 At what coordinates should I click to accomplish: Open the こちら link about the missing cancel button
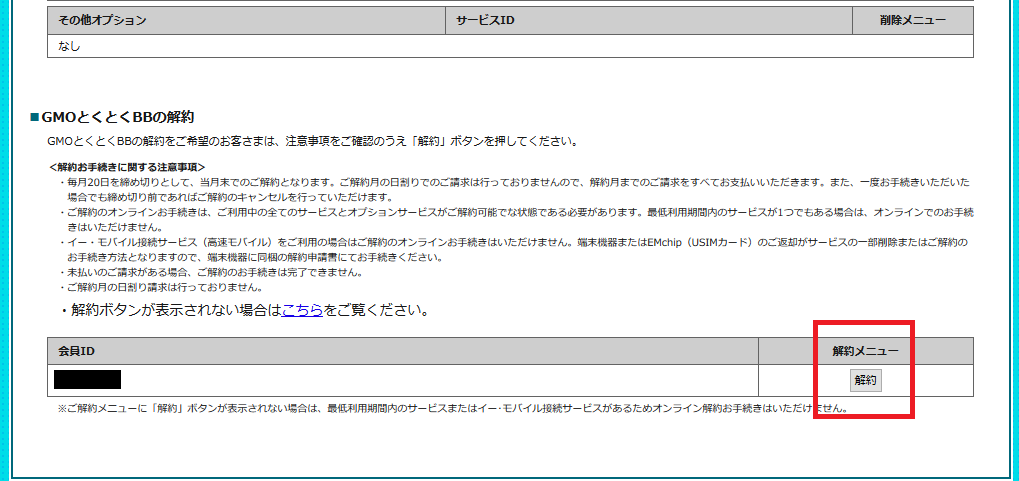click(302, 311)
